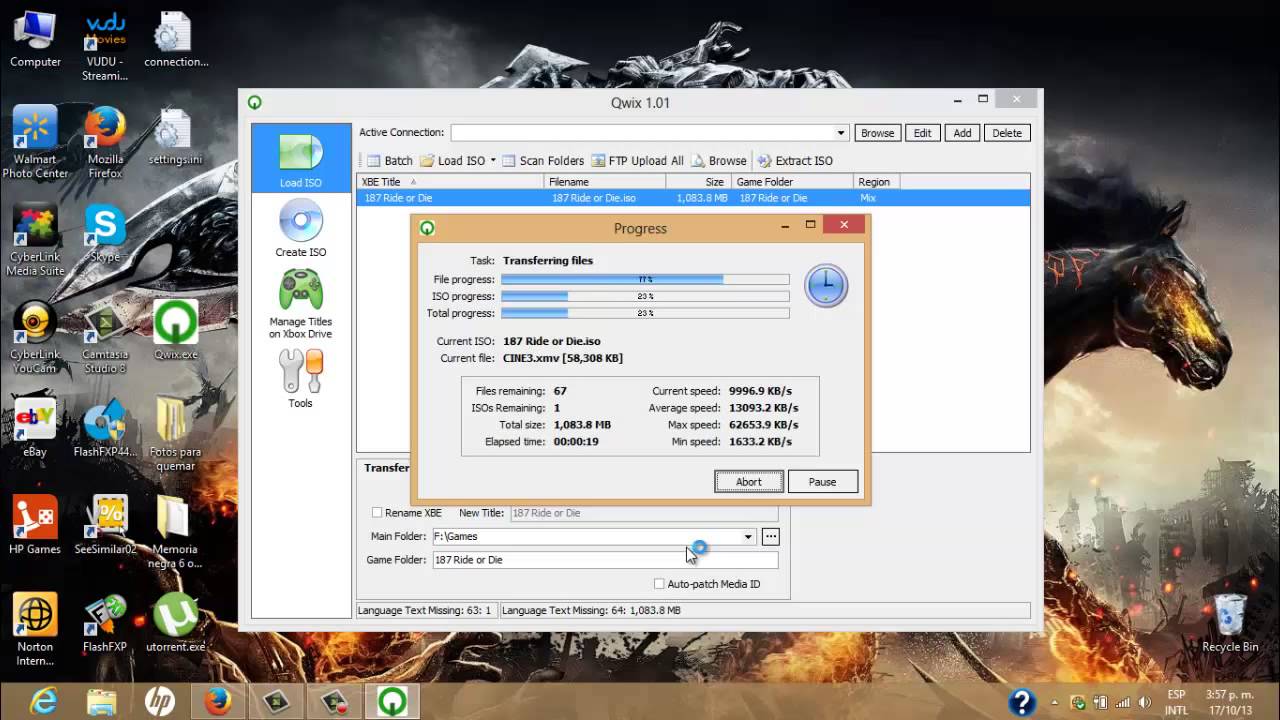
Task: Open Tools in Qwix sidebar
Action: tap(301, 379)
